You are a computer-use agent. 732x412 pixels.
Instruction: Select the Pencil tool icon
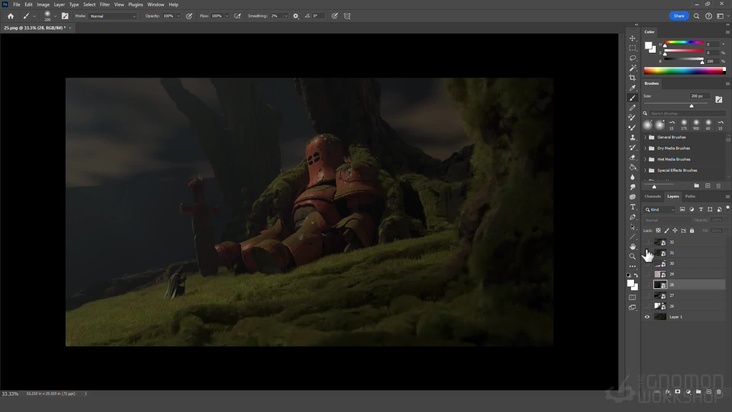click(x=633, y=108)
